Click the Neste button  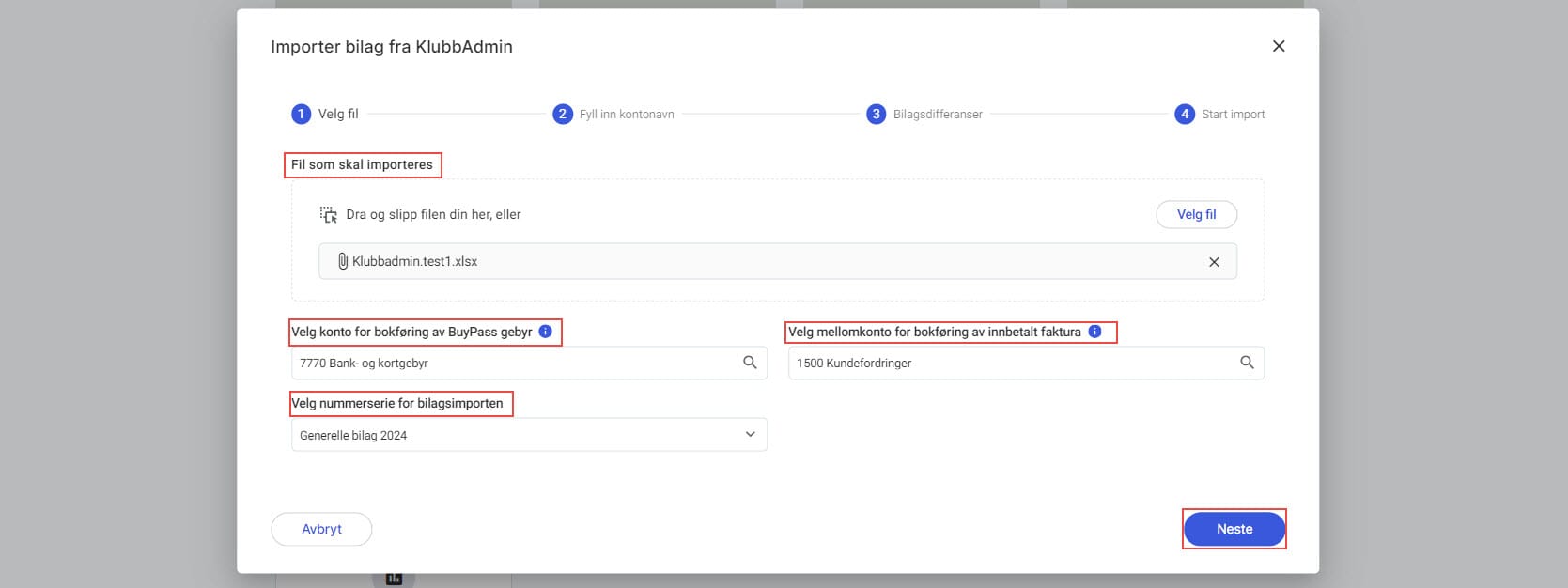(x=1234, y=529)
